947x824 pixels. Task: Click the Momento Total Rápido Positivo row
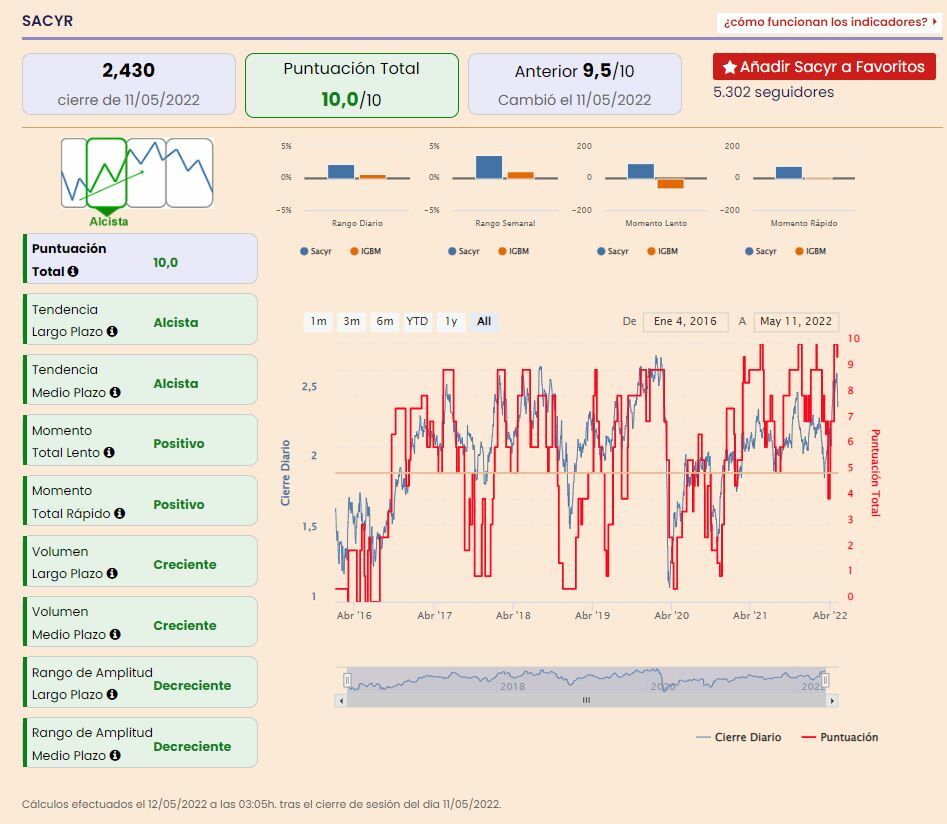[x=140, y=501]
